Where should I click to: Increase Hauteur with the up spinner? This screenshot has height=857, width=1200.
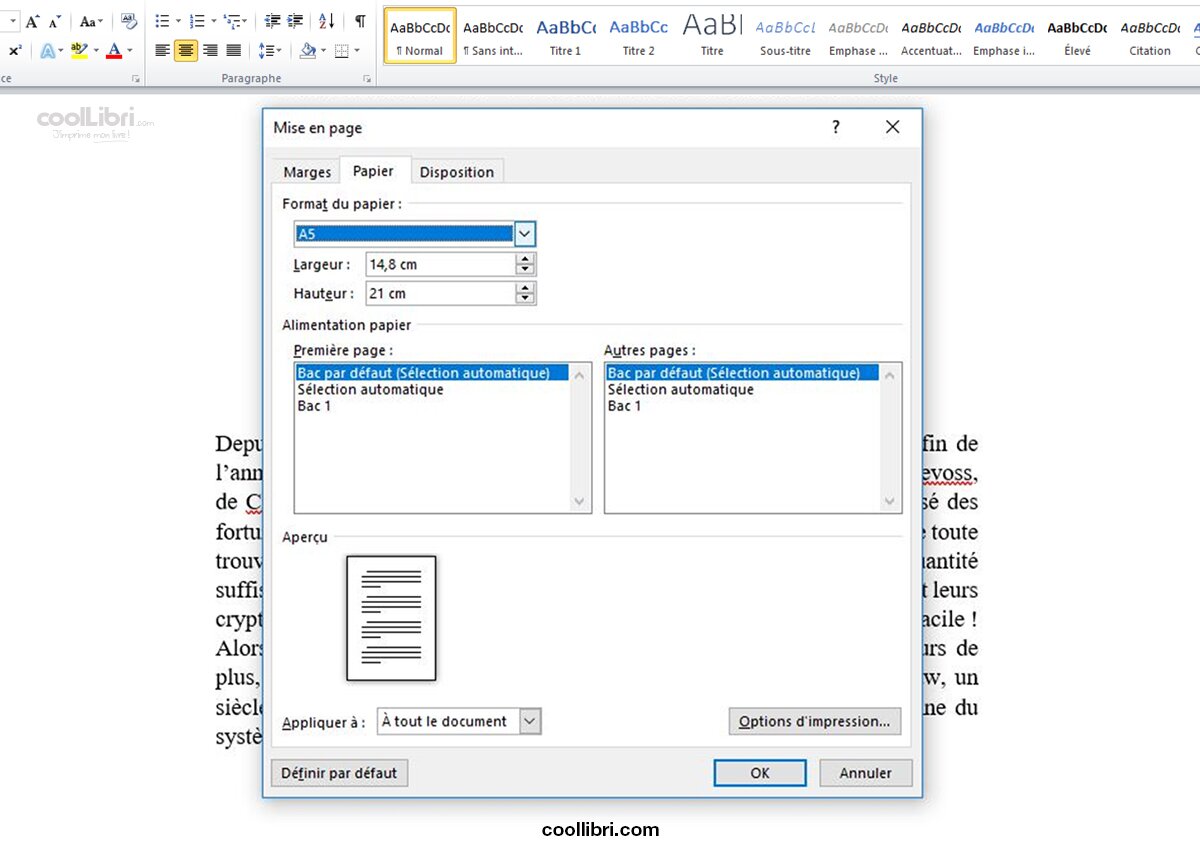click(x=525, y=288)
